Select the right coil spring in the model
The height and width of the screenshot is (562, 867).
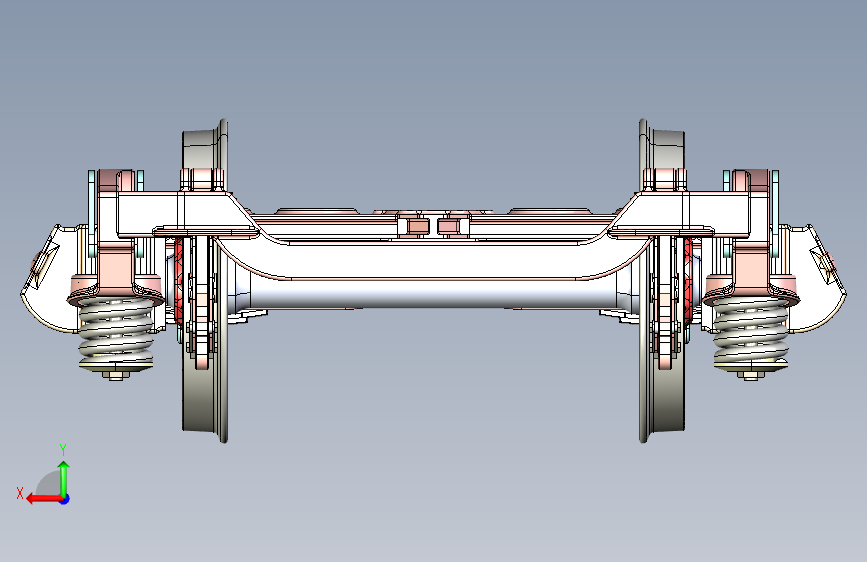coord(751,333)
